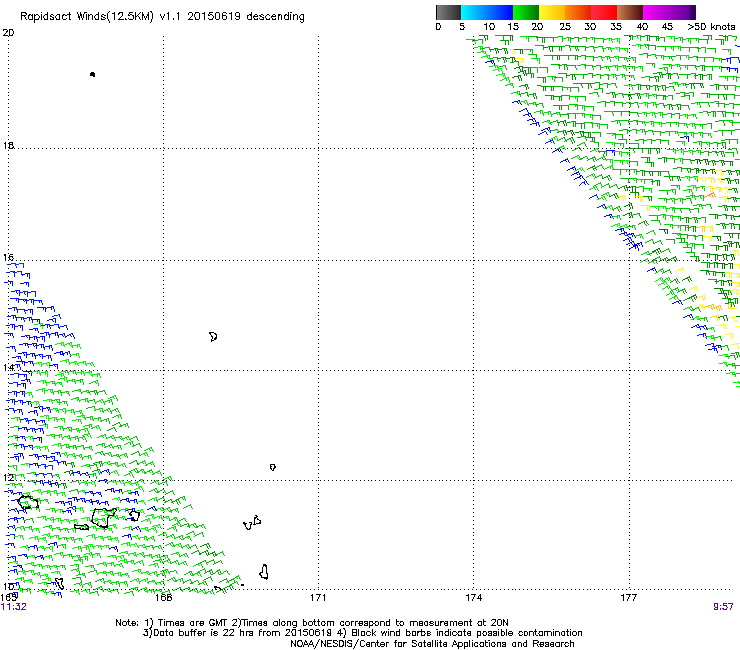Select the green 15–20 knots legend color
This screenshot has width=740, height=650.
point(526,12)
